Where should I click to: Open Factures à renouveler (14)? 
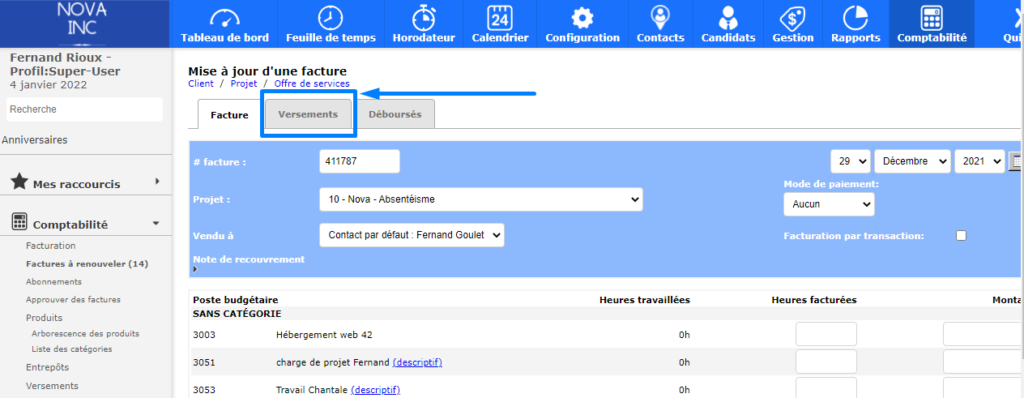87,264
